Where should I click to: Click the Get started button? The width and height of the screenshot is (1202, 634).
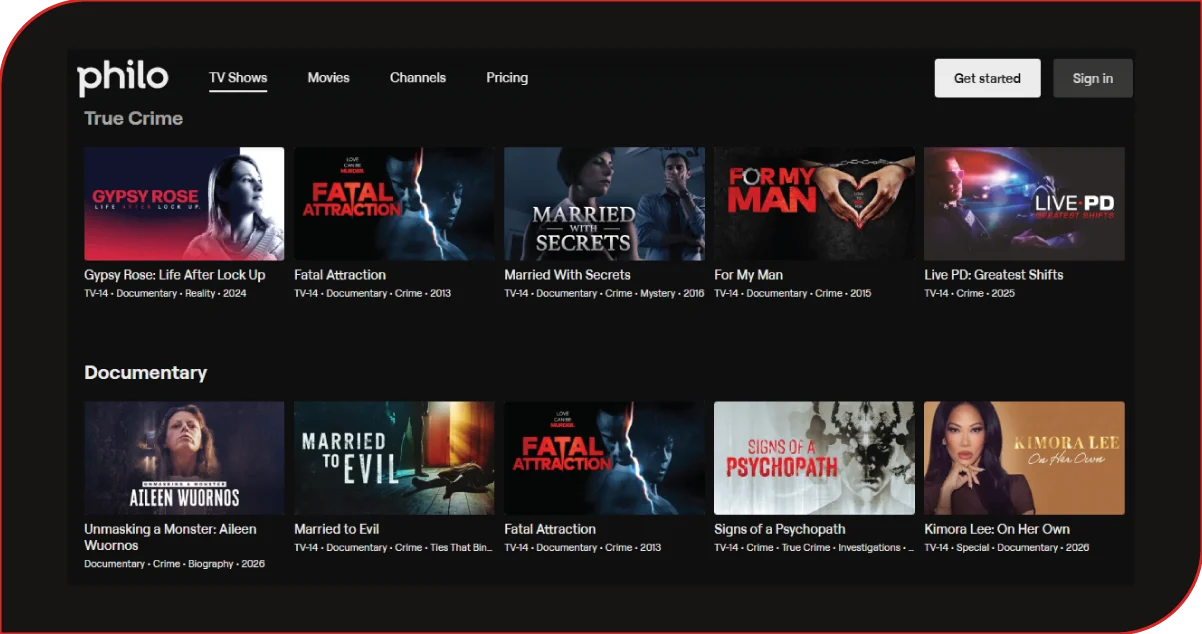pos(987,78)
